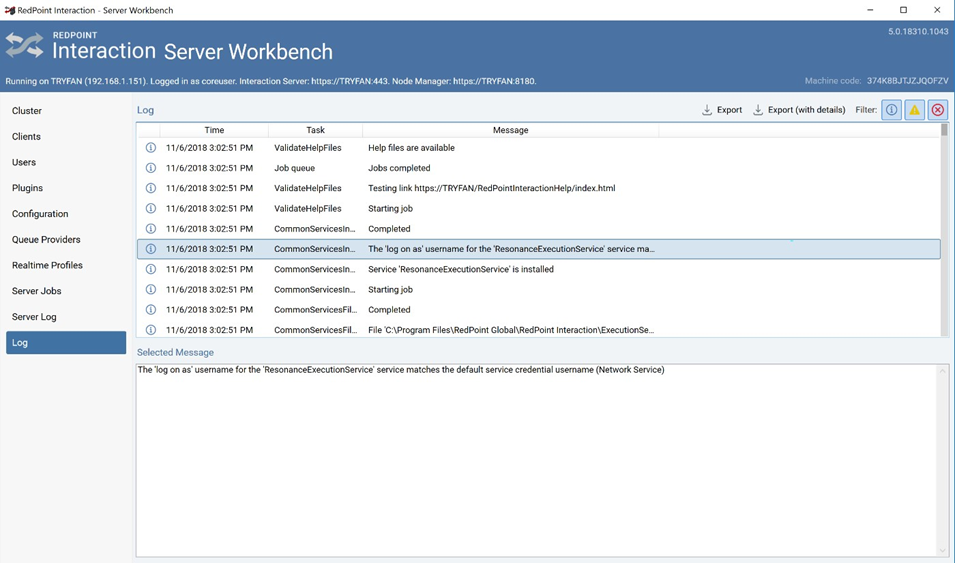The image size is (955, 563).
Task: Click the RedPoint Interaction logo in header
Action: [x=25, y=45]
